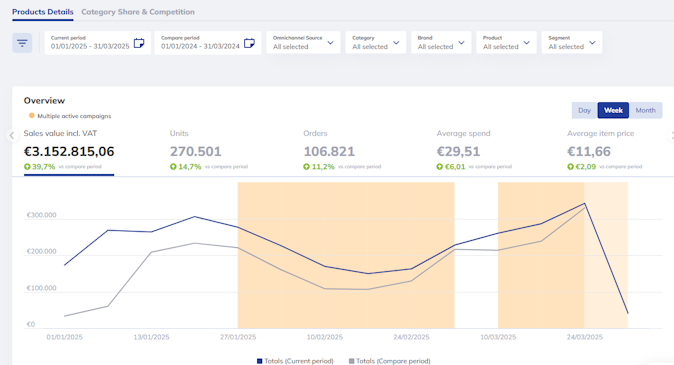Open the filter settings icon button
Viewport: 674px width, 365px height.
click(x=22, y=43)
